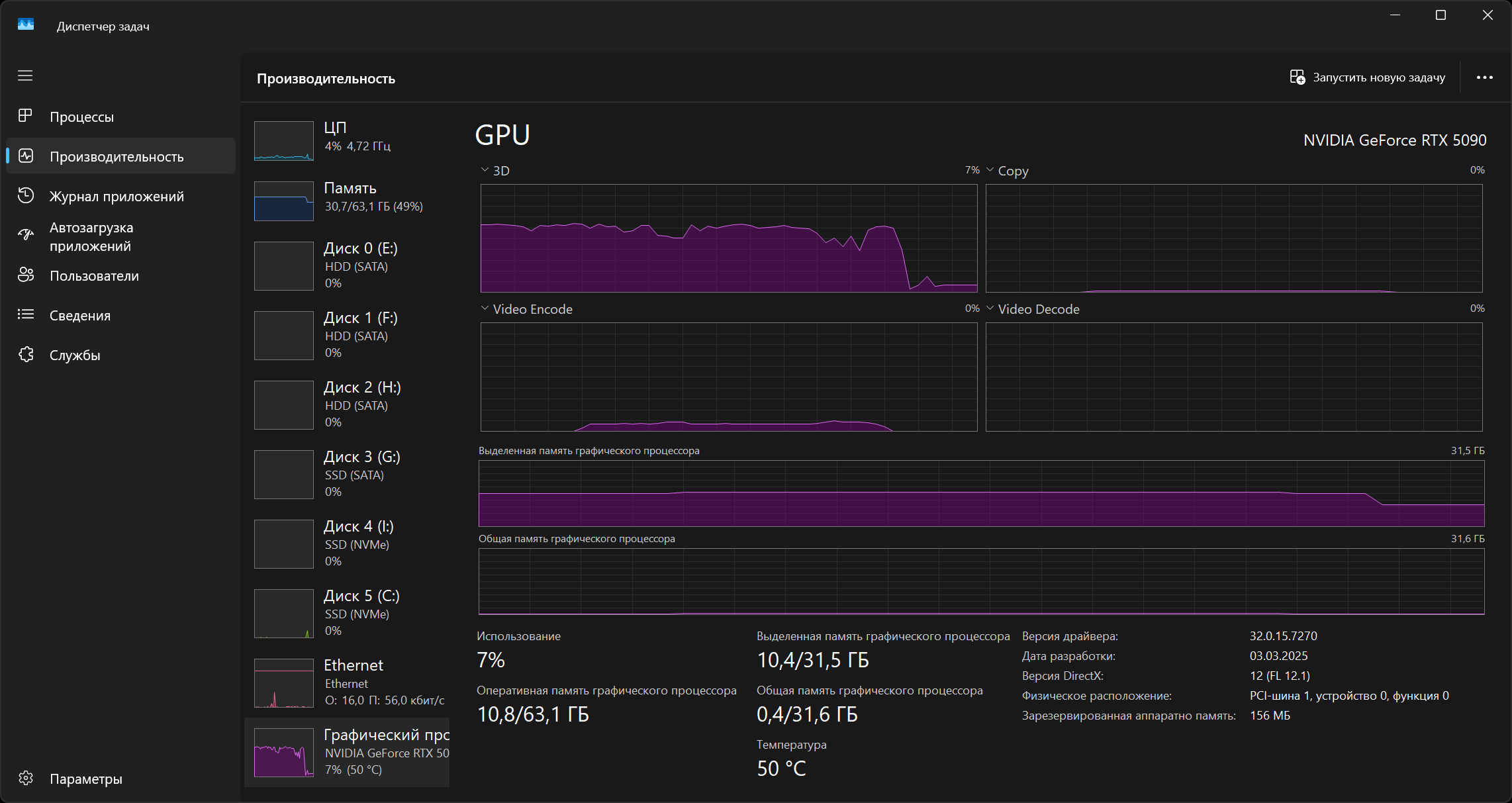Open the 3D engine graph dropdown

coord(485,170)
